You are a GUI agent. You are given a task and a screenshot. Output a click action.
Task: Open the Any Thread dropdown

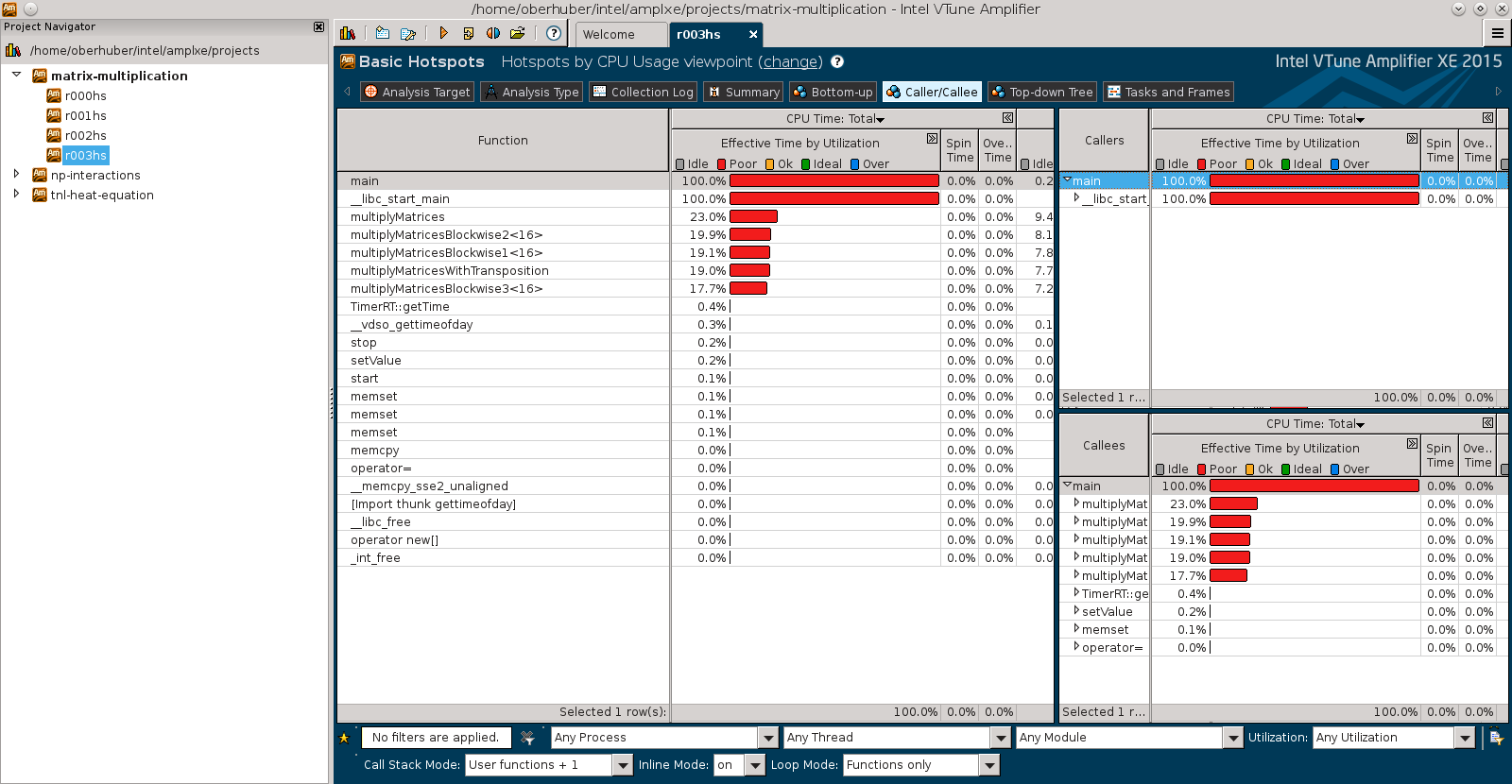[x=1001, y=738]
